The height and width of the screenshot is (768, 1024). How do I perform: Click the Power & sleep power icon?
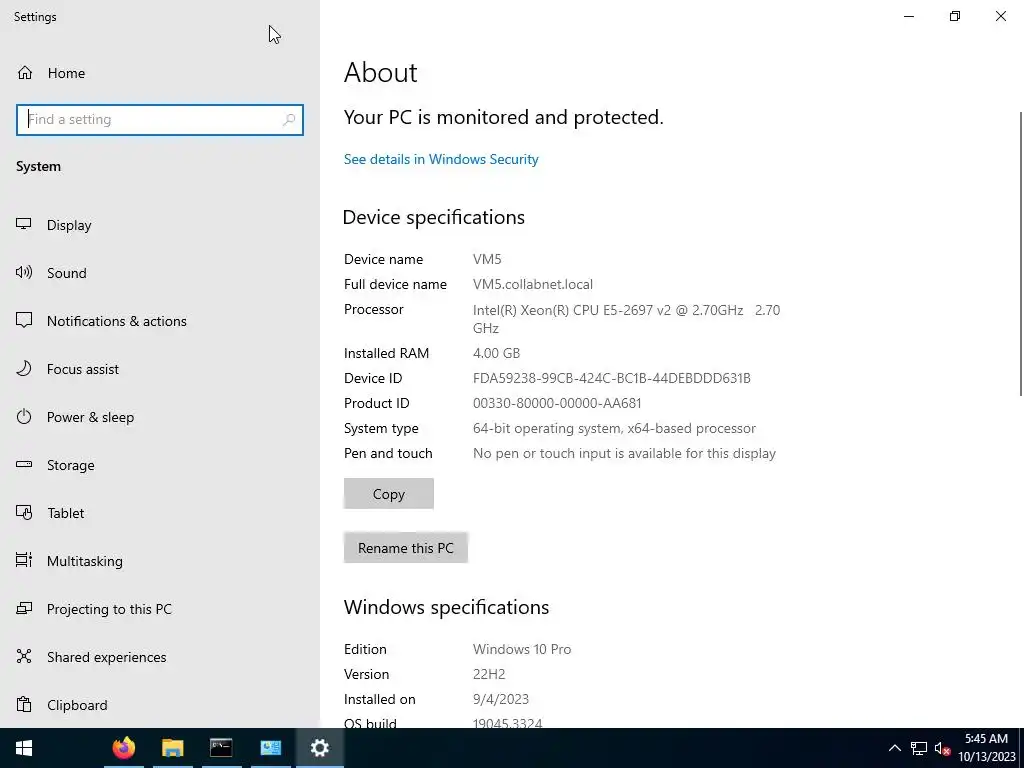click(24, 417)
